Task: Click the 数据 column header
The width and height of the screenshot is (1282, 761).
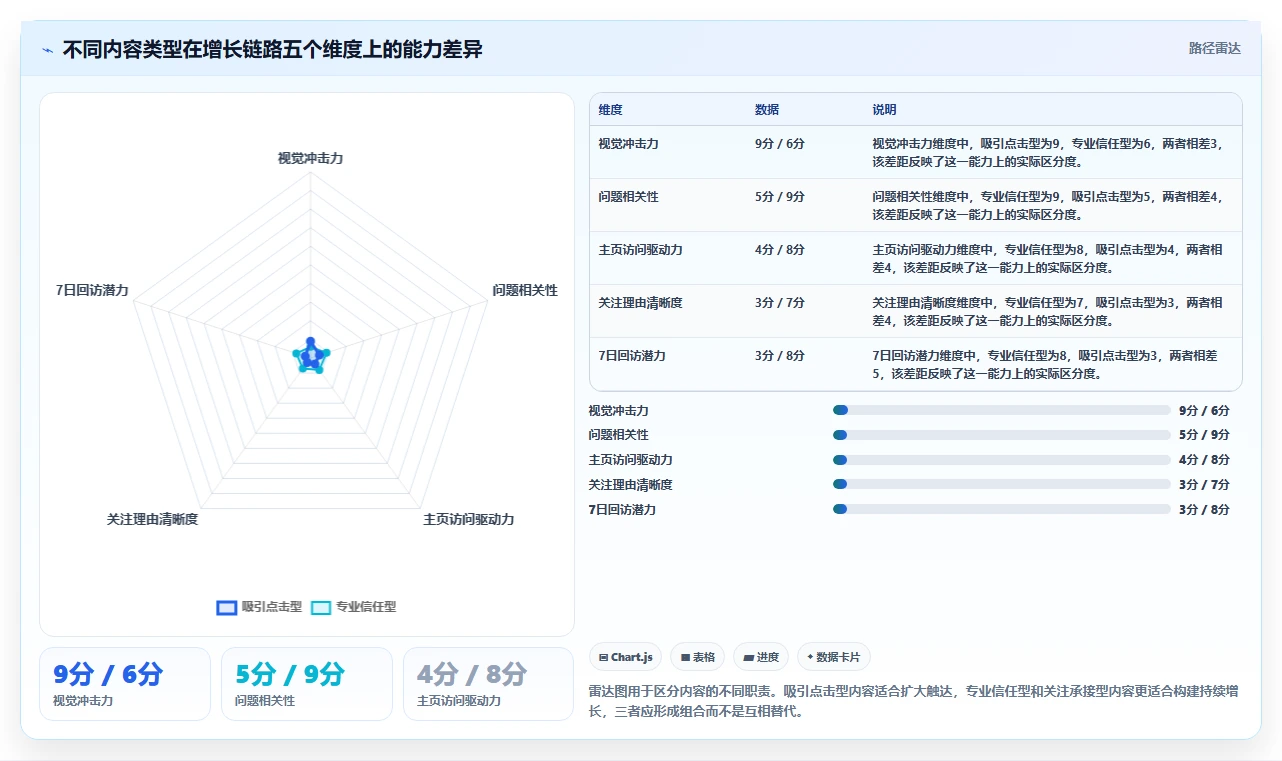Action: click(767, 110)
